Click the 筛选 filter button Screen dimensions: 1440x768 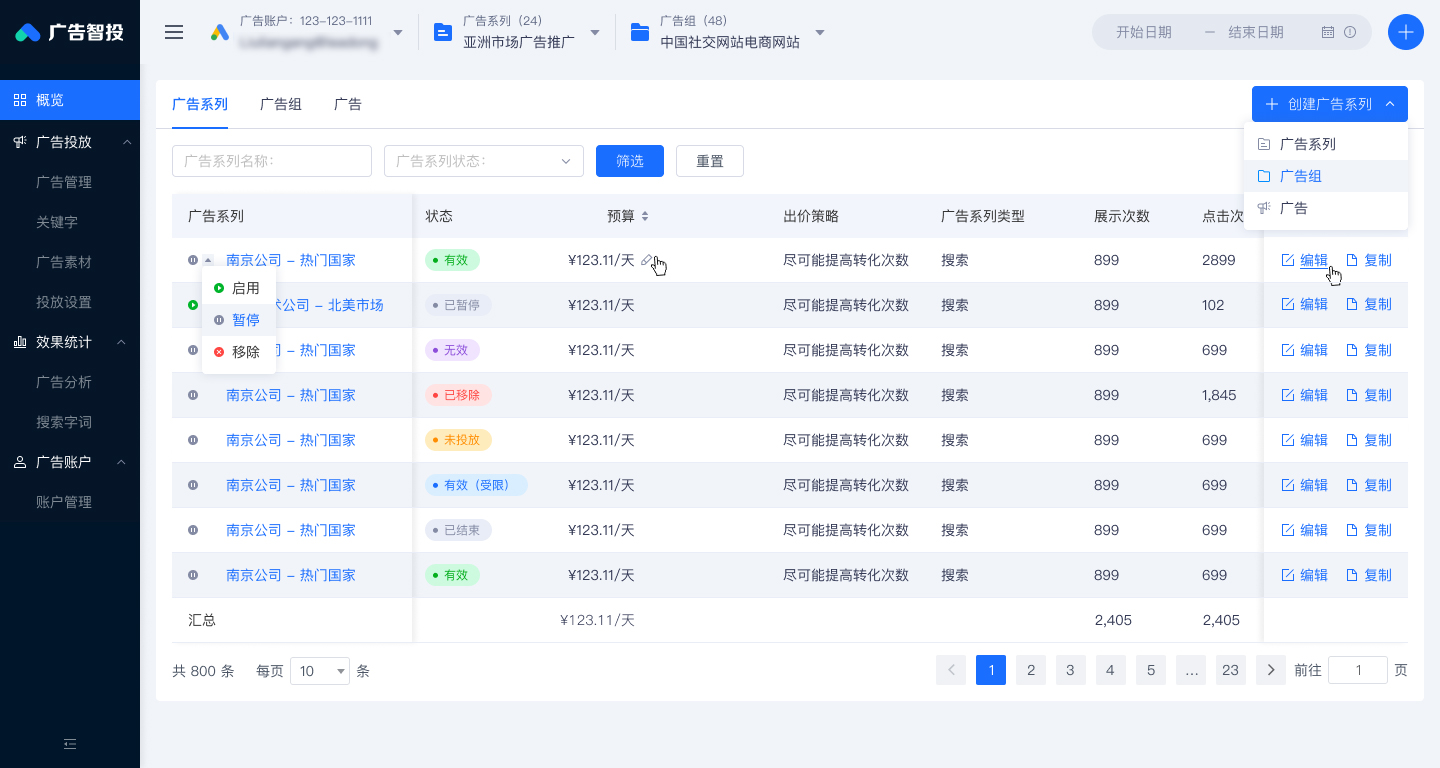[630, 161]
